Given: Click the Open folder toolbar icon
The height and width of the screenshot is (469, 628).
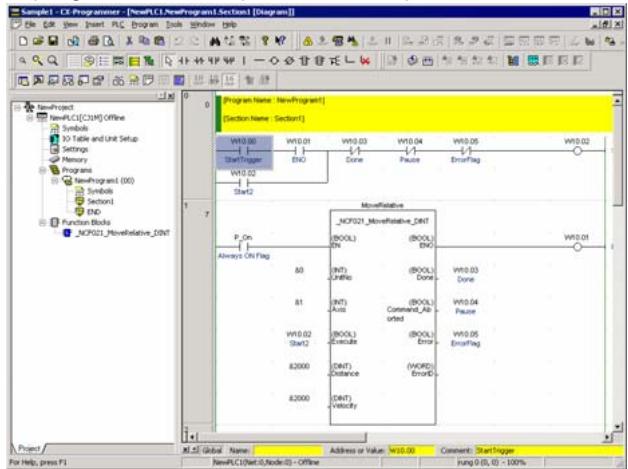Looking at the screenshot, I should 38,41.
